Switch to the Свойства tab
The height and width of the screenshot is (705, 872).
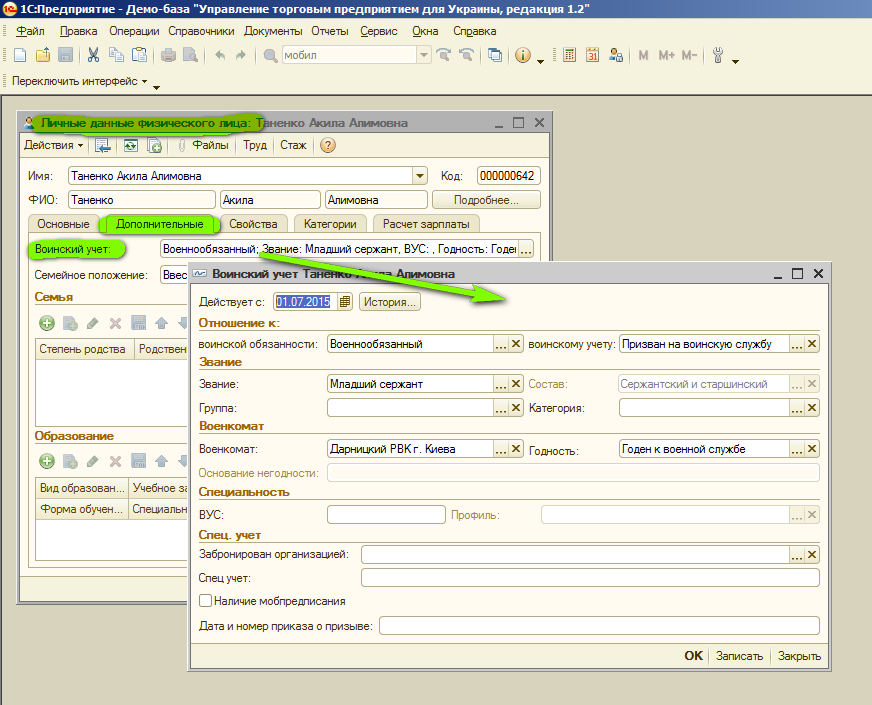tap(253, 224)
